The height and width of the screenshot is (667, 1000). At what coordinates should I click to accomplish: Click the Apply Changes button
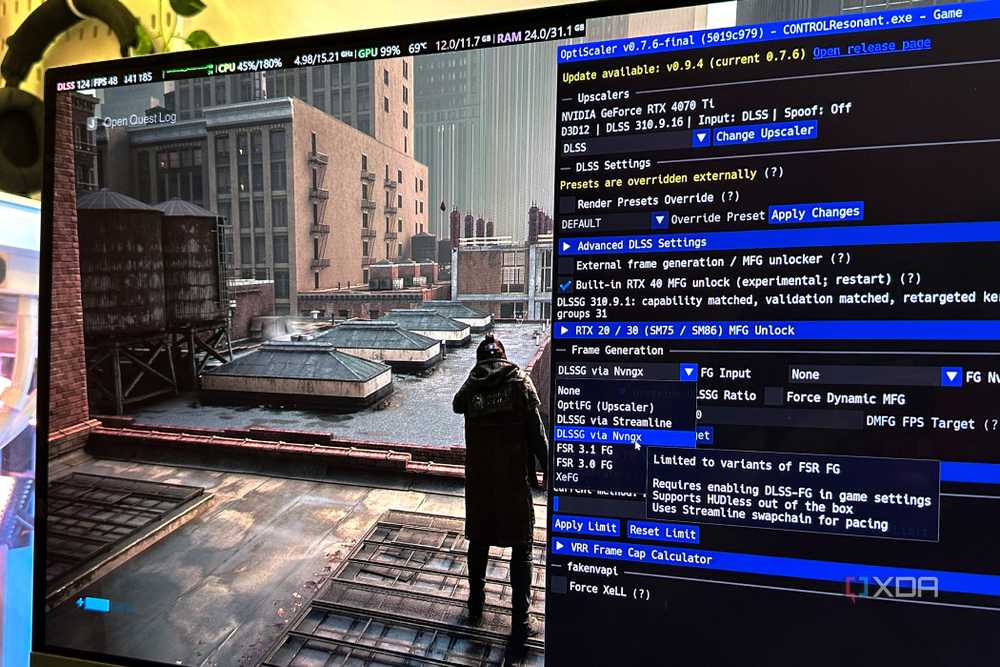tap(815, 213)
